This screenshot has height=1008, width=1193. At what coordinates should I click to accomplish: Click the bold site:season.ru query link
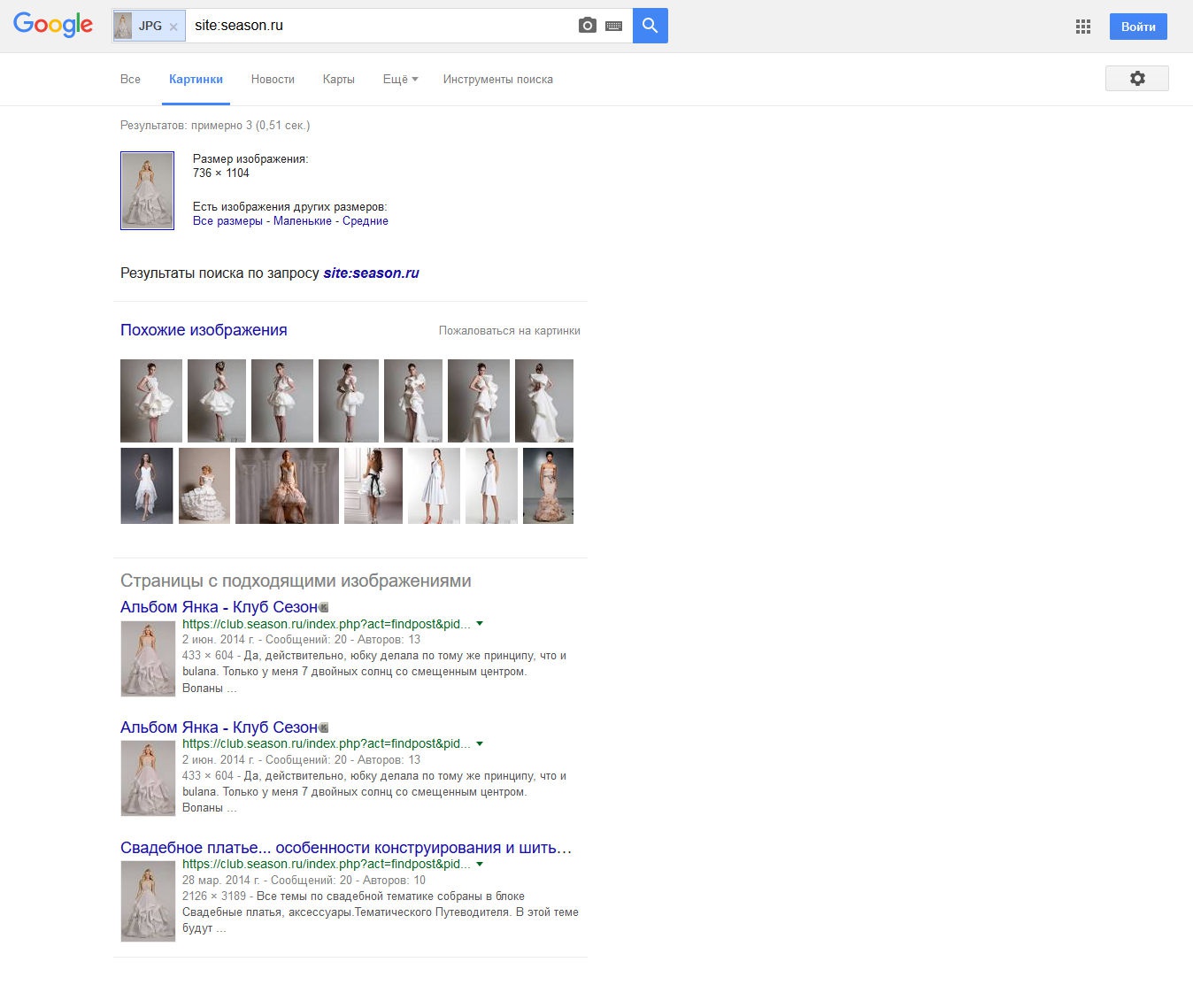[371, 273]
